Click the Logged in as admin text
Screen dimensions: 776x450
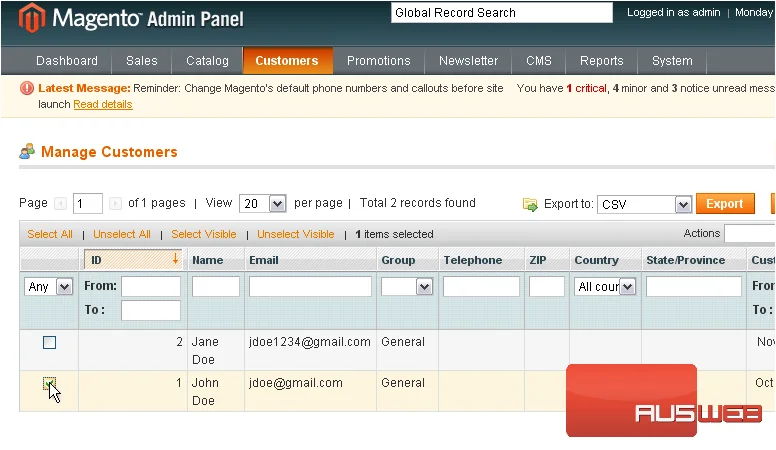[674, 12]
